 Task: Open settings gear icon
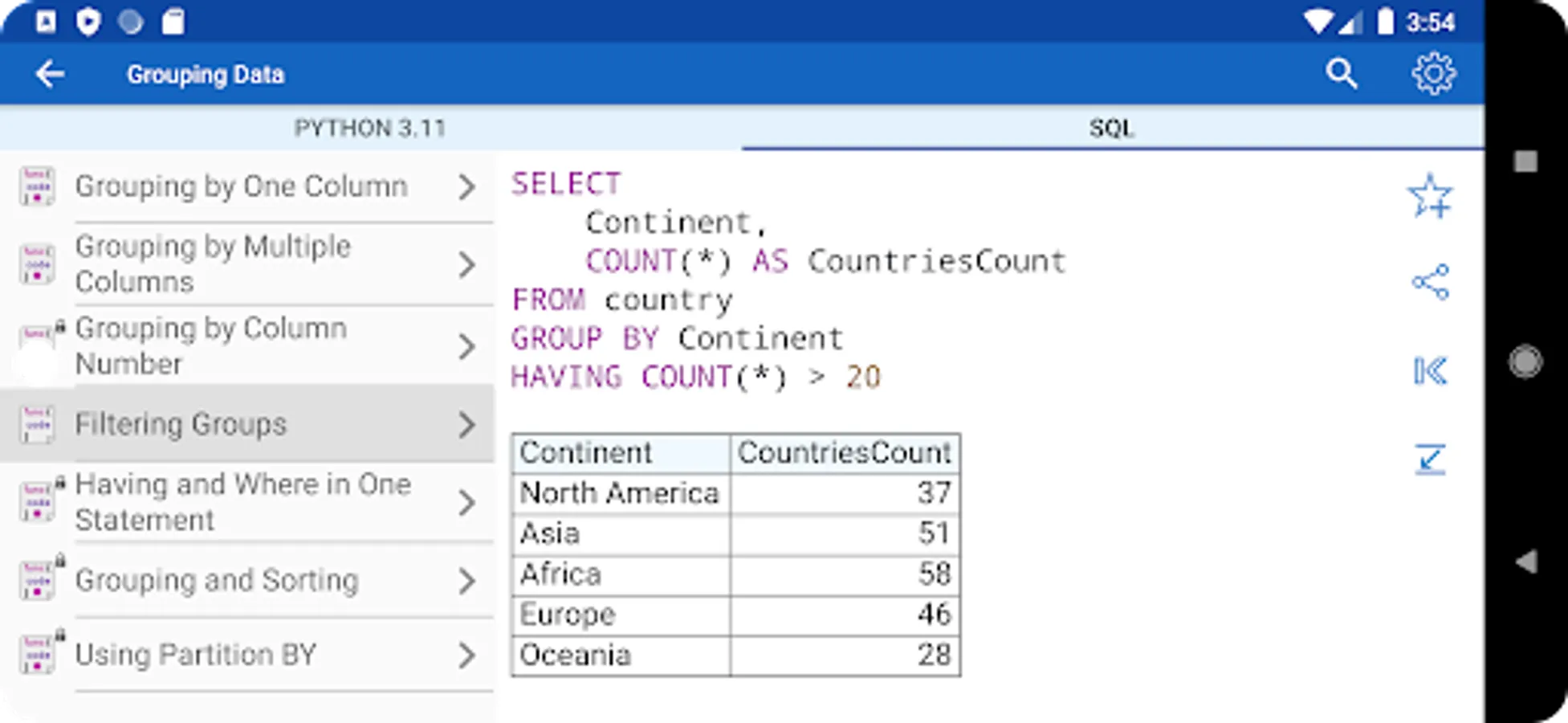(1433, 74)
